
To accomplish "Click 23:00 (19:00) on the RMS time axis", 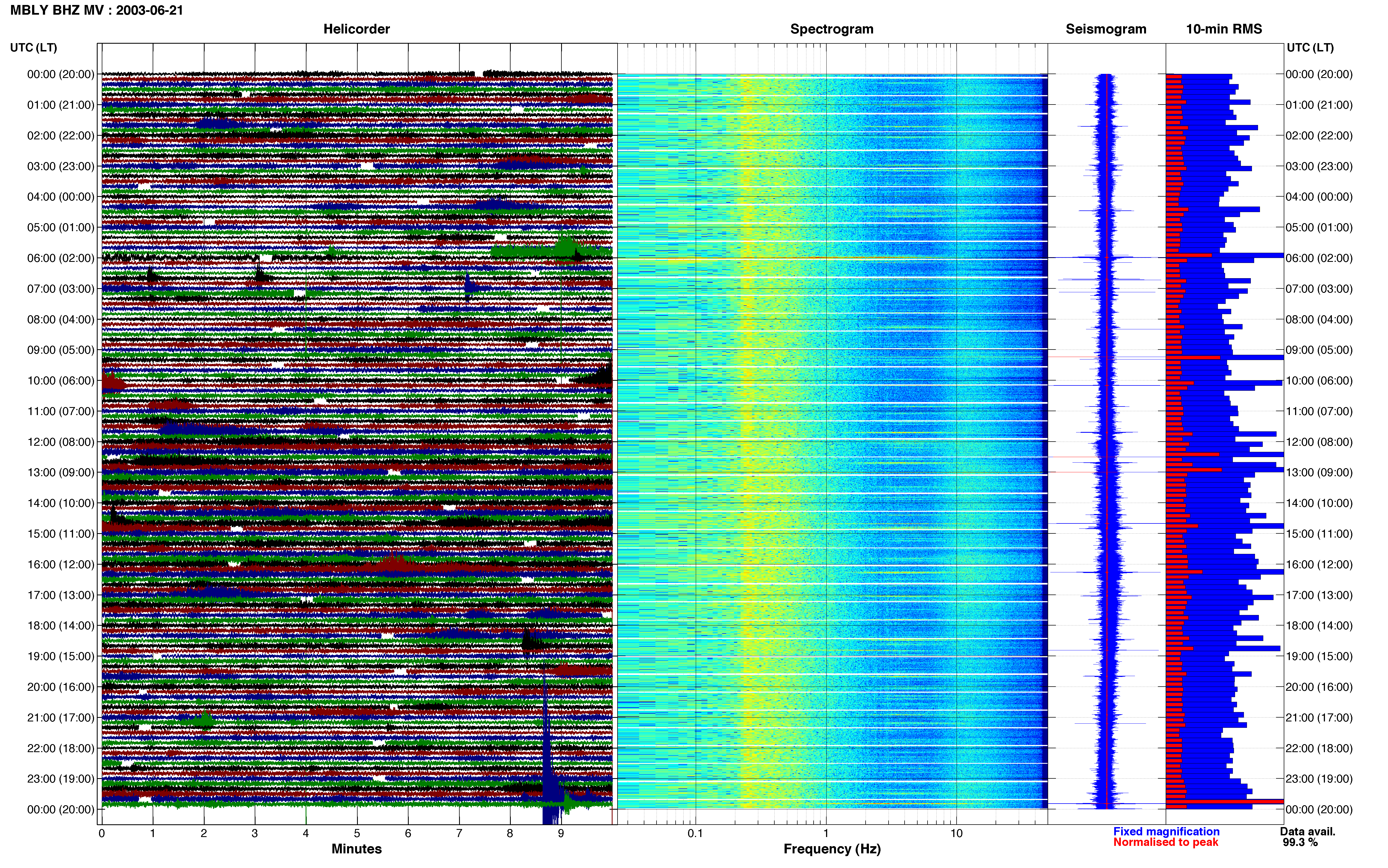I will click(1319, 778).
